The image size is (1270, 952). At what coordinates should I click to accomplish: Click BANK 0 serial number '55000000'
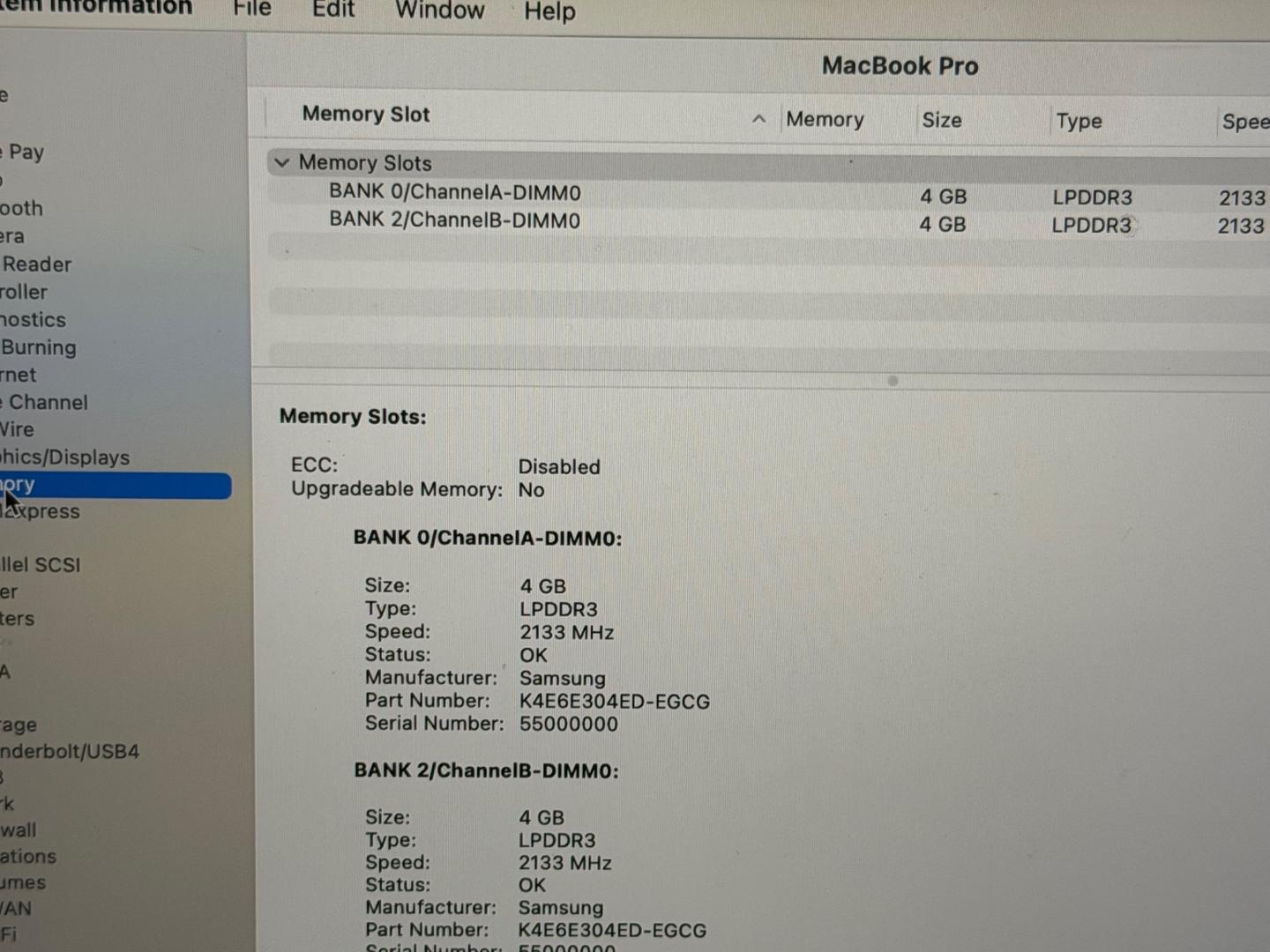click(x=569, y=724)
